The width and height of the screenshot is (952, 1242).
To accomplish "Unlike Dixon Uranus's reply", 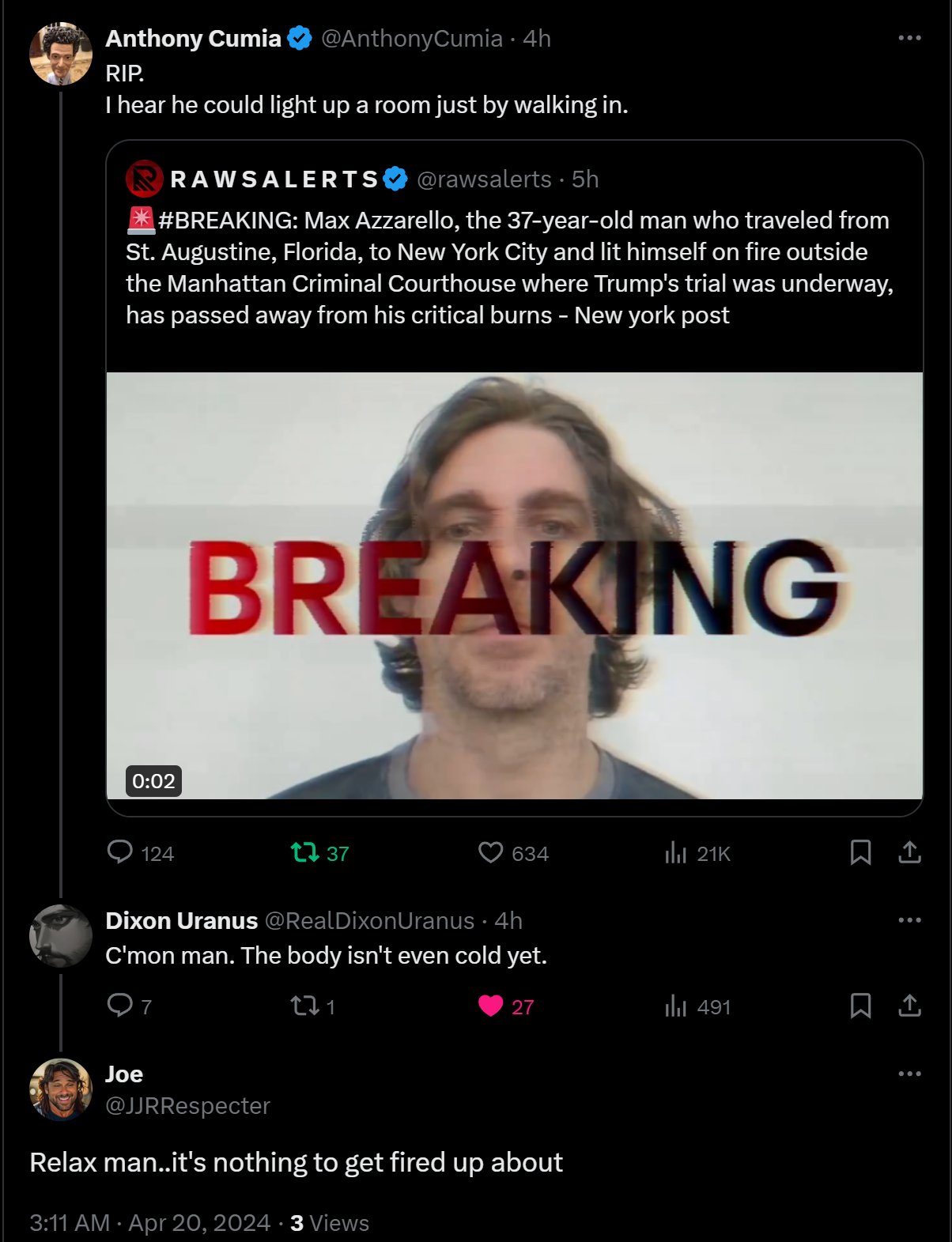I will 491,1006.
